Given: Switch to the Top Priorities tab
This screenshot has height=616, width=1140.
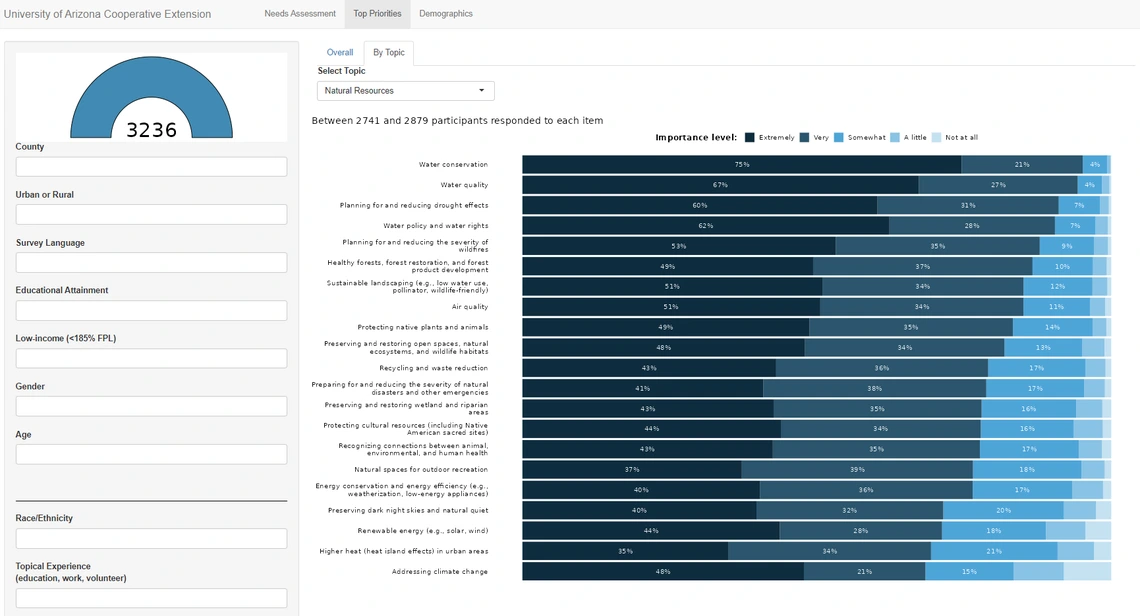Looking at the screenshot, I should [x=377, y=14].
